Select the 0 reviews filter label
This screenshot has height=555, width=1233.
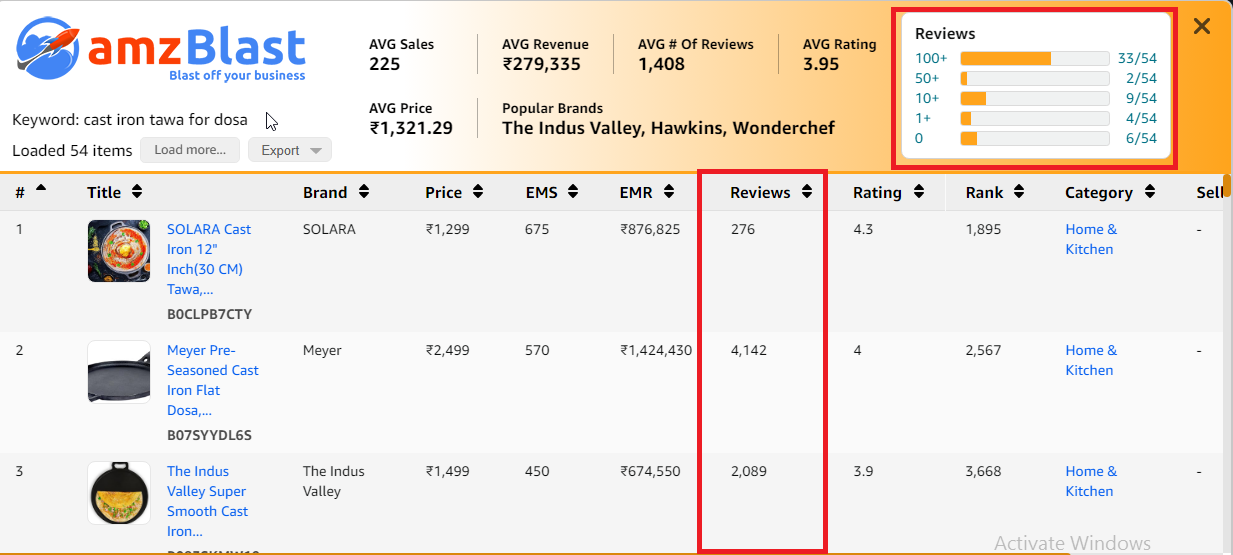[919, 138]
